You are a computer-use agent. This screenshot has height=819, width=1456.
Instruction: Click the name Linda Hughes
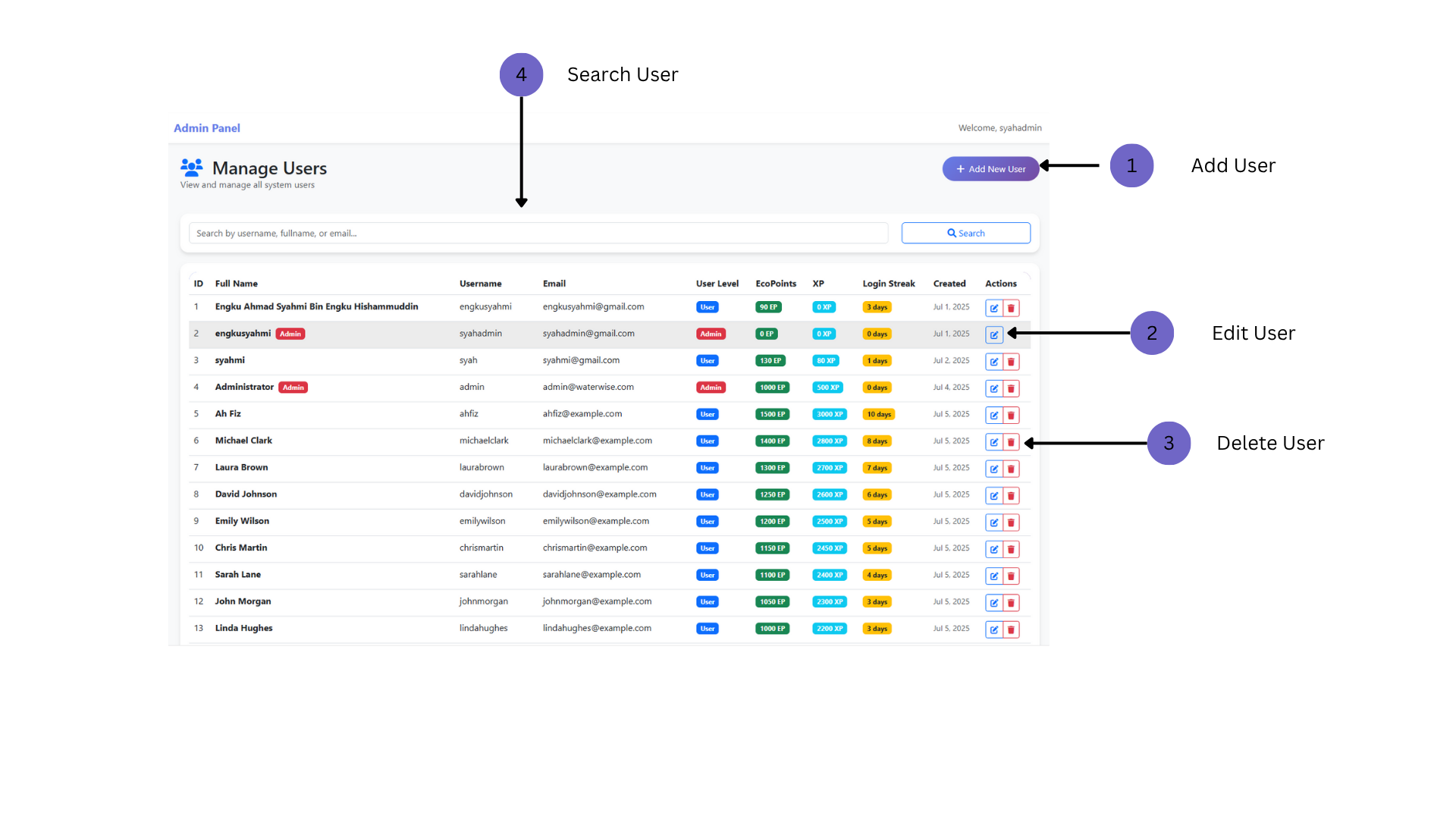click(x=243, y=628)
